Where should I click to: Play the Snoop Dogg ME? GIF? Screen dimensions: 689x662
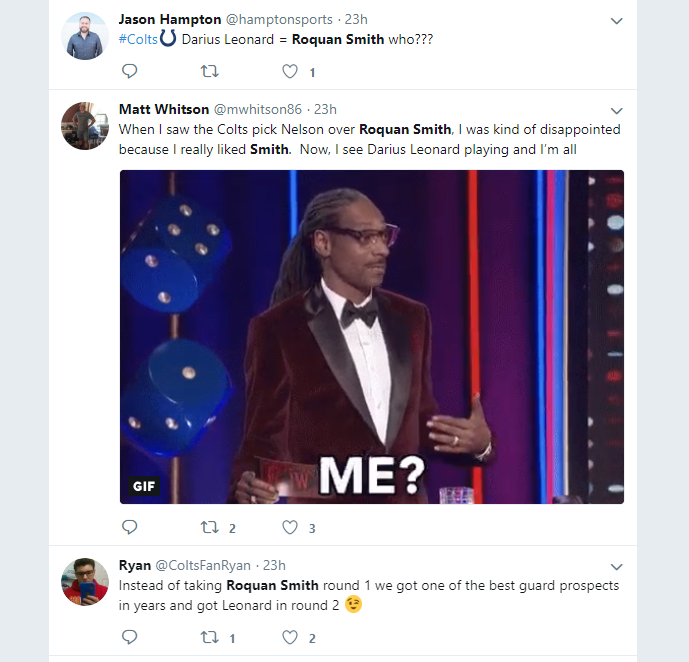coord(371,336)
